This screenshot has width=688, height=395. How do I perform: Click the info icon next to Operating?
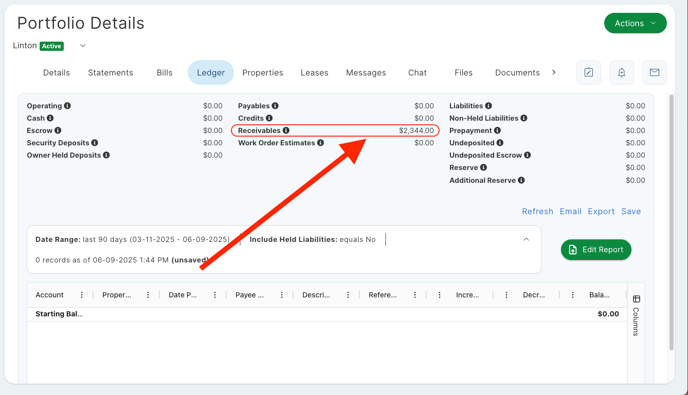point(67,106)
